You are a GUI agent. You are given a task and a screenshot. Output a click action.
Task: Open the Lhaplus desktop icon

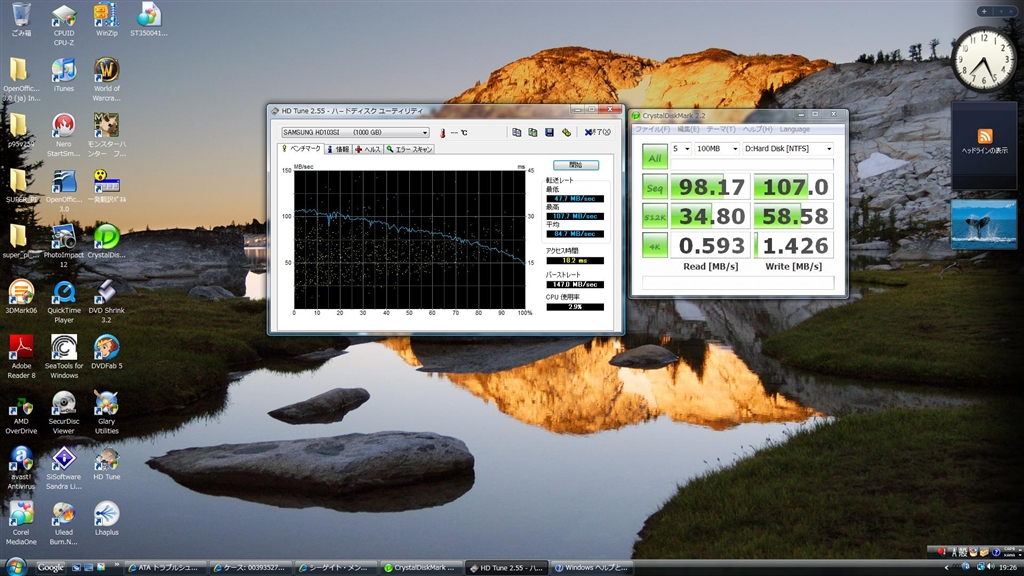(x=106, y=519)
